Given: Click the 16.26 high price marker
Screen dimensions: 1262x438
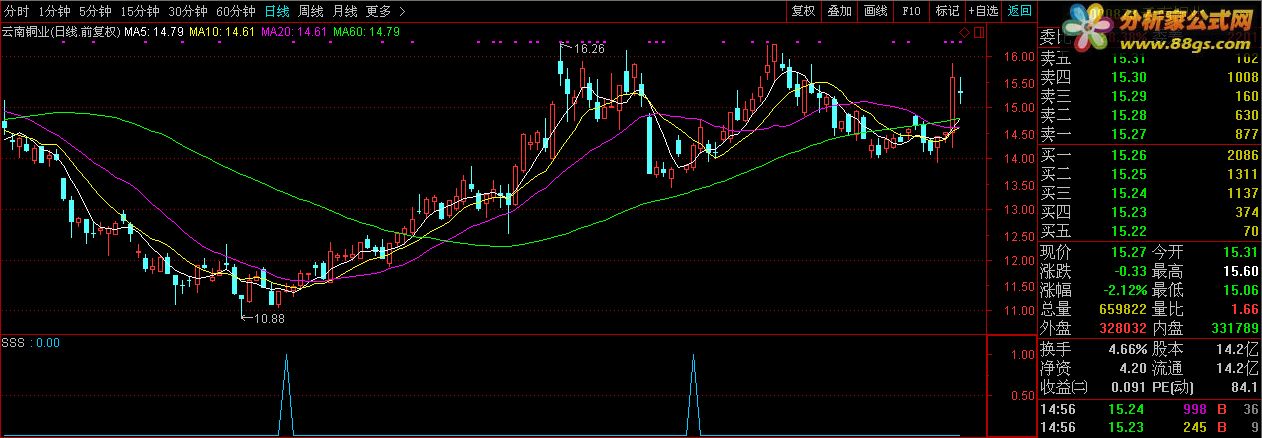Looking at the screenshot, I should pos(590,47).
